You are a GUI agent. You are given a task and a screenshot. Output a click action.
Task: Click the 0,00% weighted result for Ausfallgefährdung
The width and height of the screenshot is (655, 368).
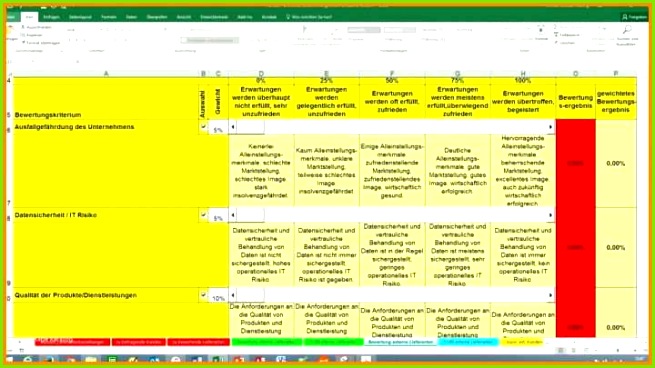pyautogui.click(x=616, y=163)
